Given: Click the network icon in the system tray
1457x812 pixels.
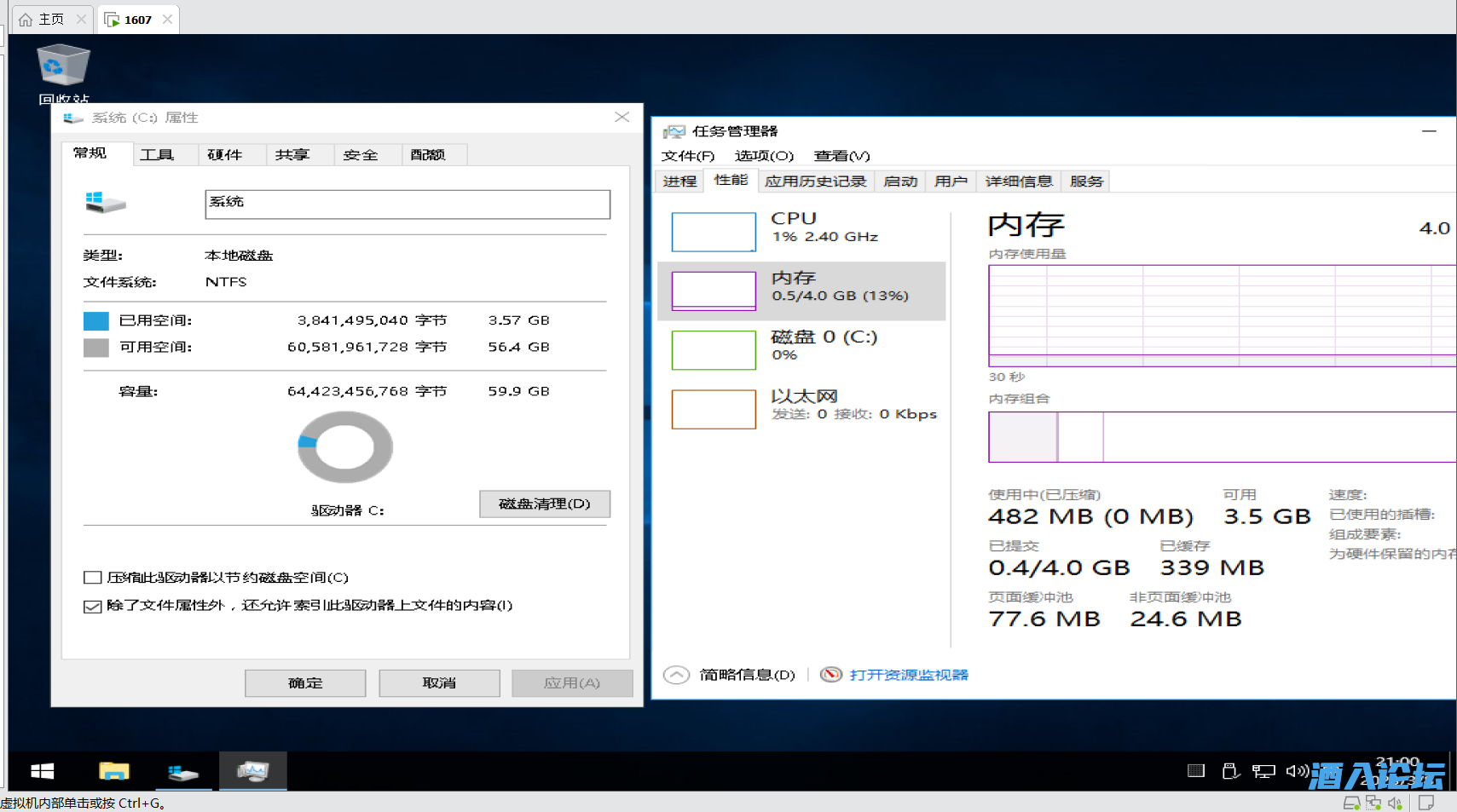Looking at the screenshot, I should point(1263,771).
